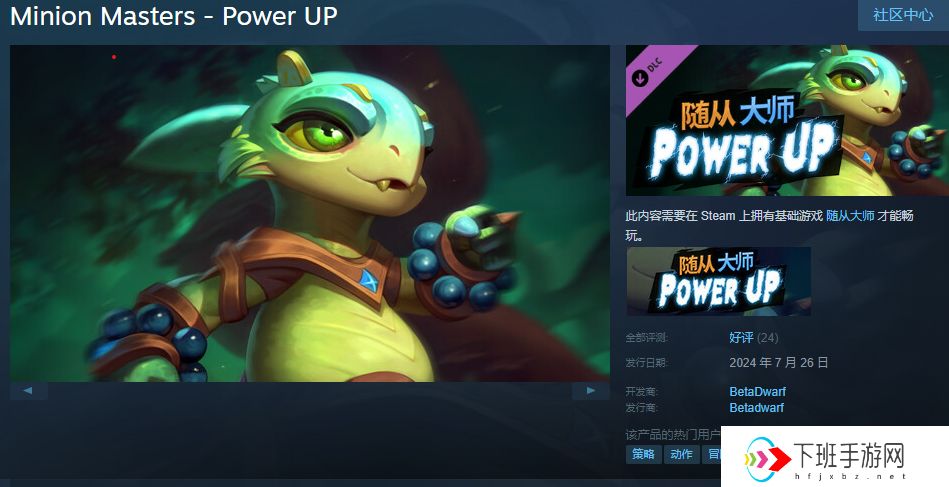Click the left arrow under the screenshot

[x=28, y=391]
